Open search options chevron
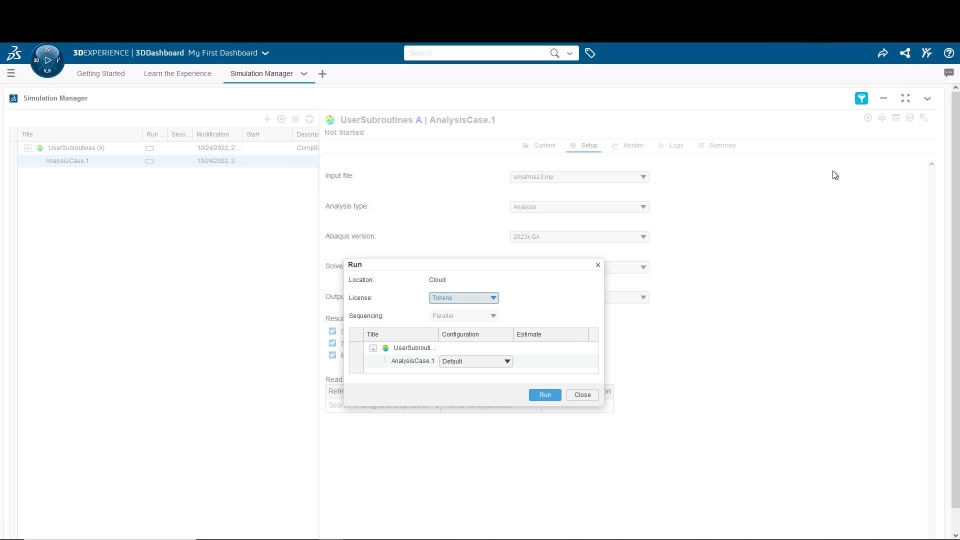 pos(569,53)
